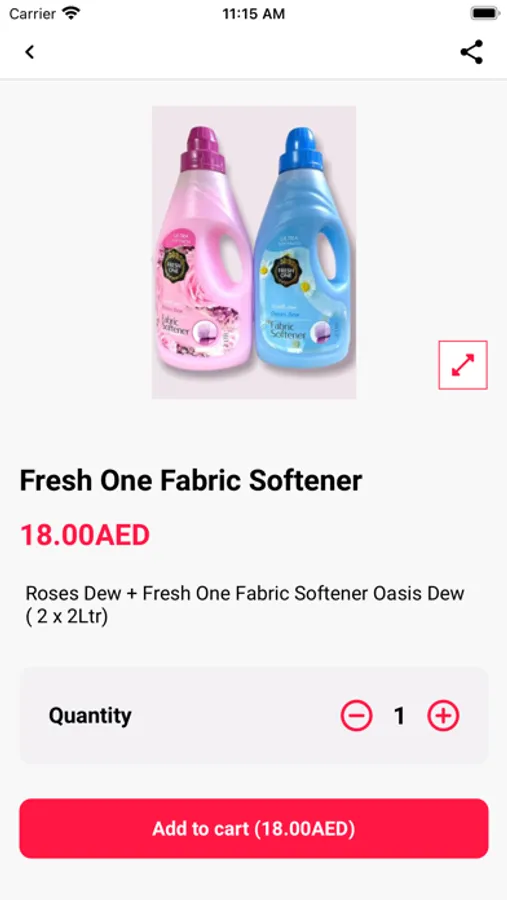Tap the Roses Dew product description text
The width and height of the screenshot is (507, 900).
point(245,605)
